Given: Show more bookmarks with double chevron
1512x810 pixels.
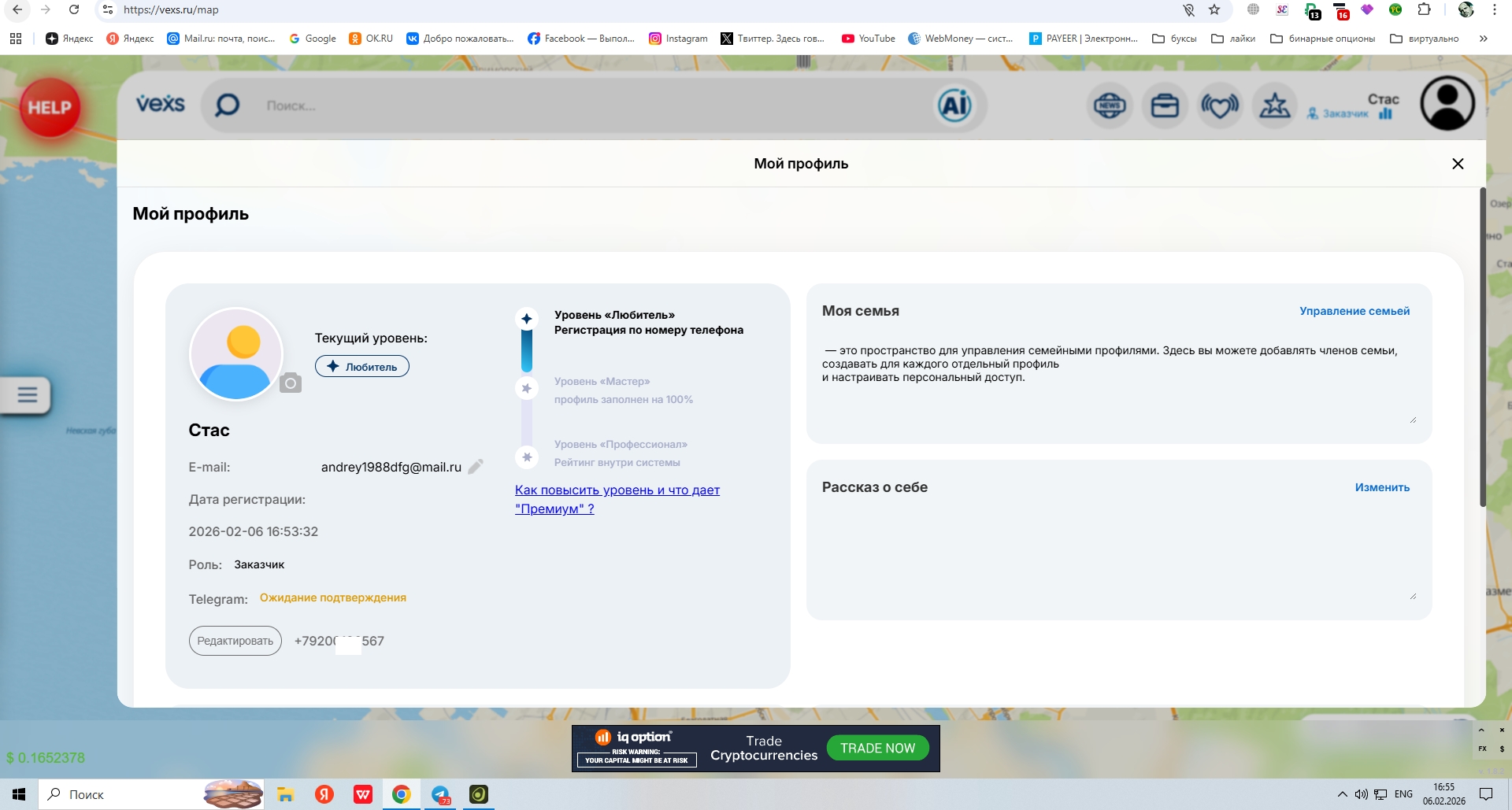Looking at the screenshot, I should pos(1484,39).
